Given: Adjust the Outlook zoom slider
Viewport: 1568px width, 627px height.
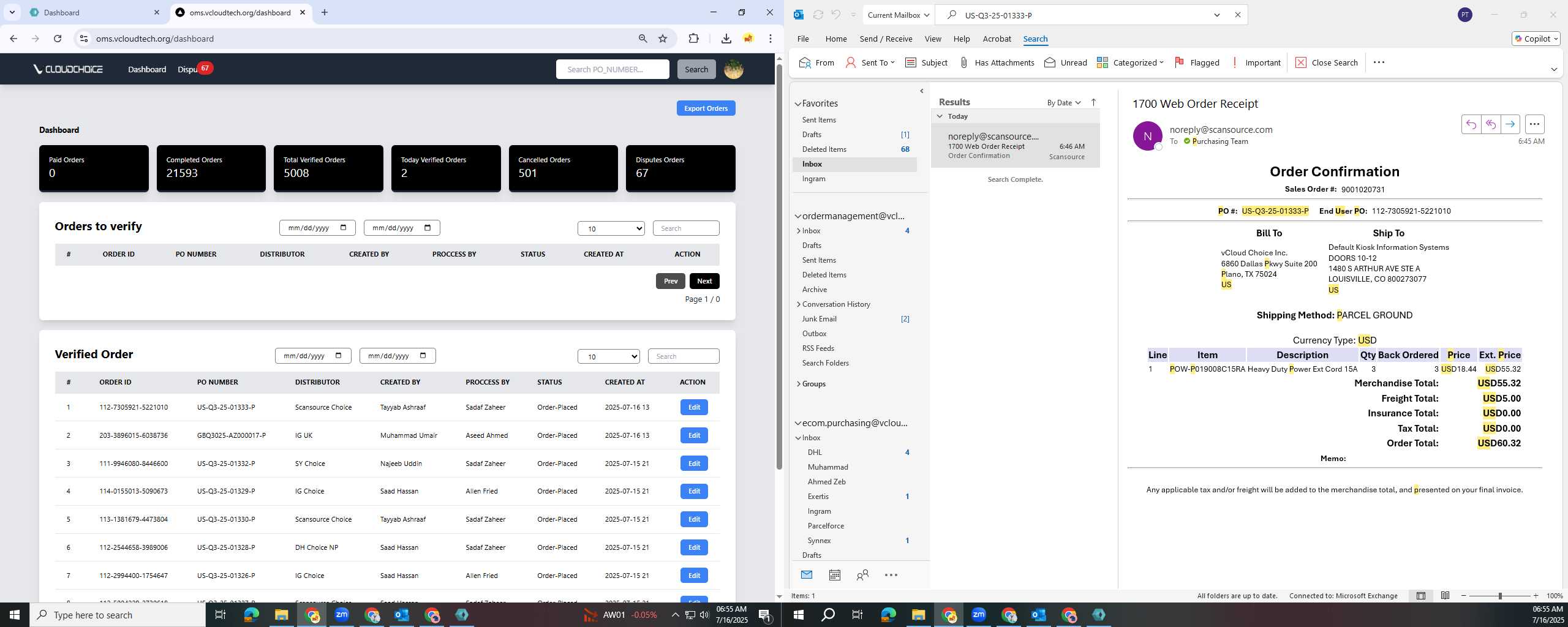Looking at the screenshot, I should tap(1500, 596).
